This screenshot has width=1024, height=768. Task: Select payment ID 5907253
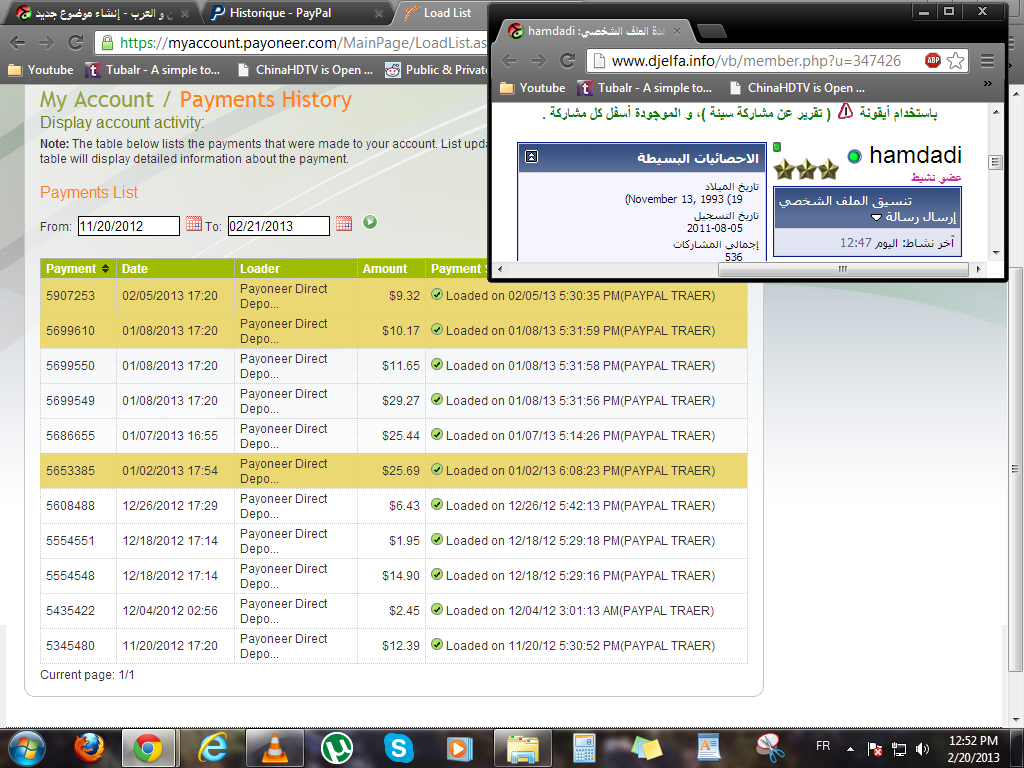coord(71,296)
